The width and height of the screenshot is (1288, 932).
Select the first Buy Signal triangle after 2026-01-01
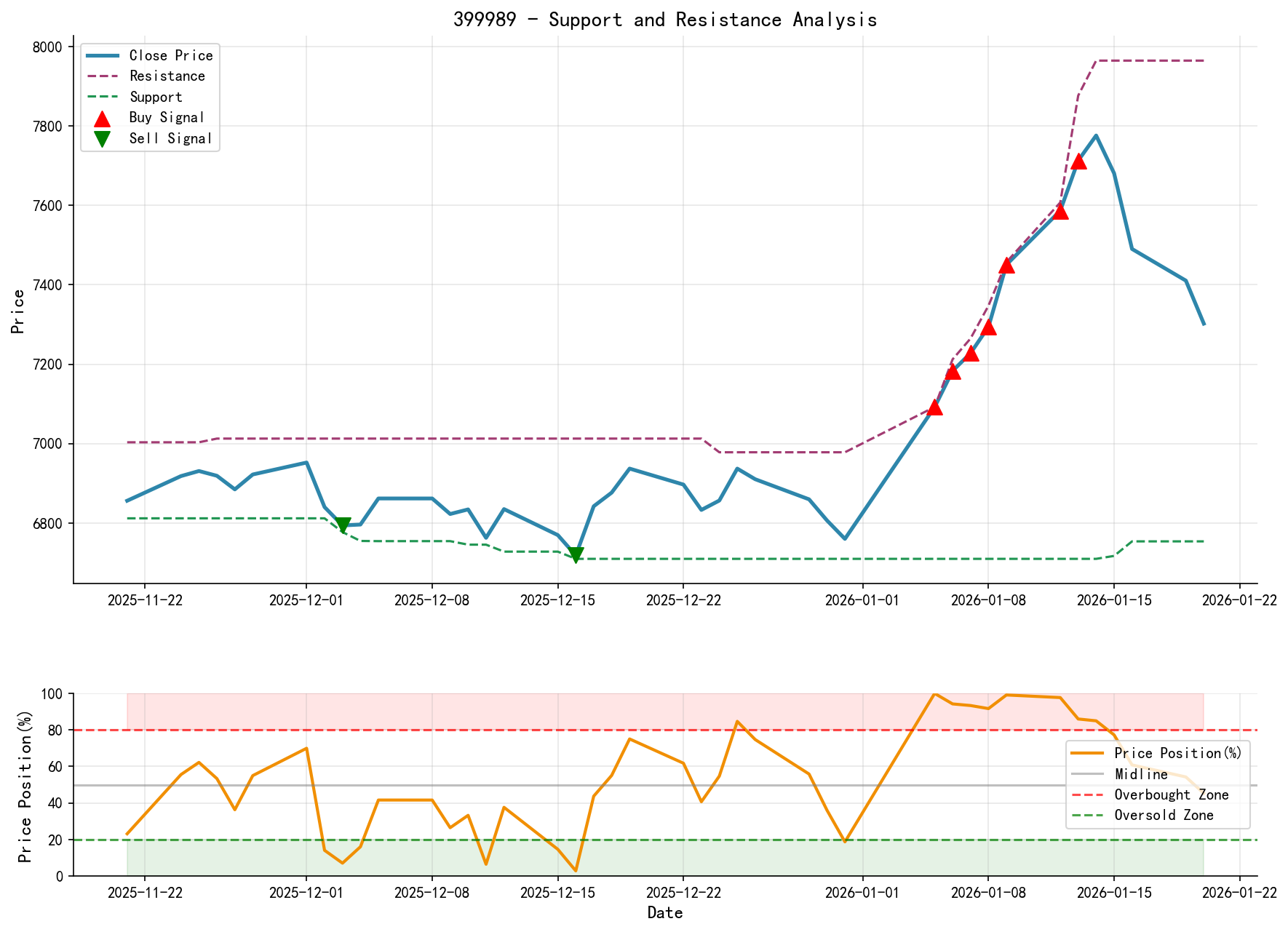click(937, 409)
